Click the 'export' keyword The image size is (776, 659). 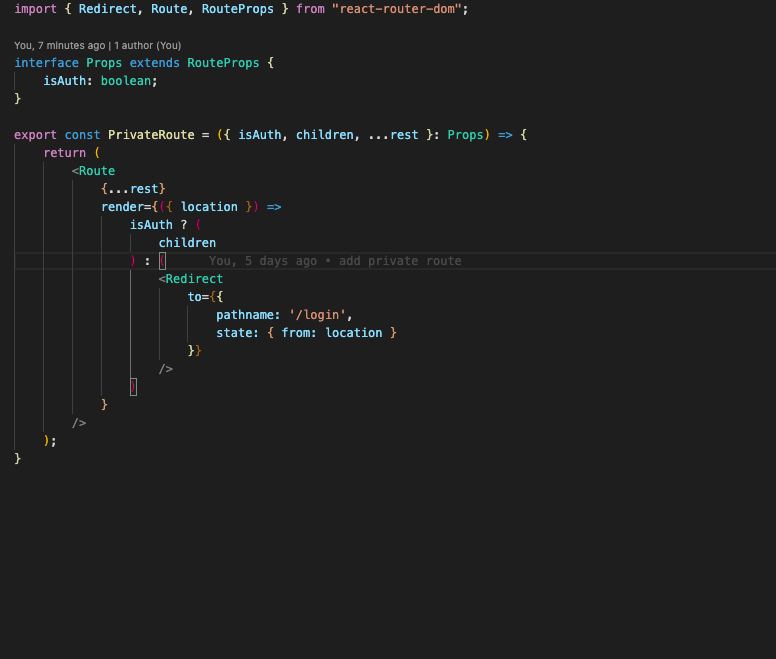[35, 135]
